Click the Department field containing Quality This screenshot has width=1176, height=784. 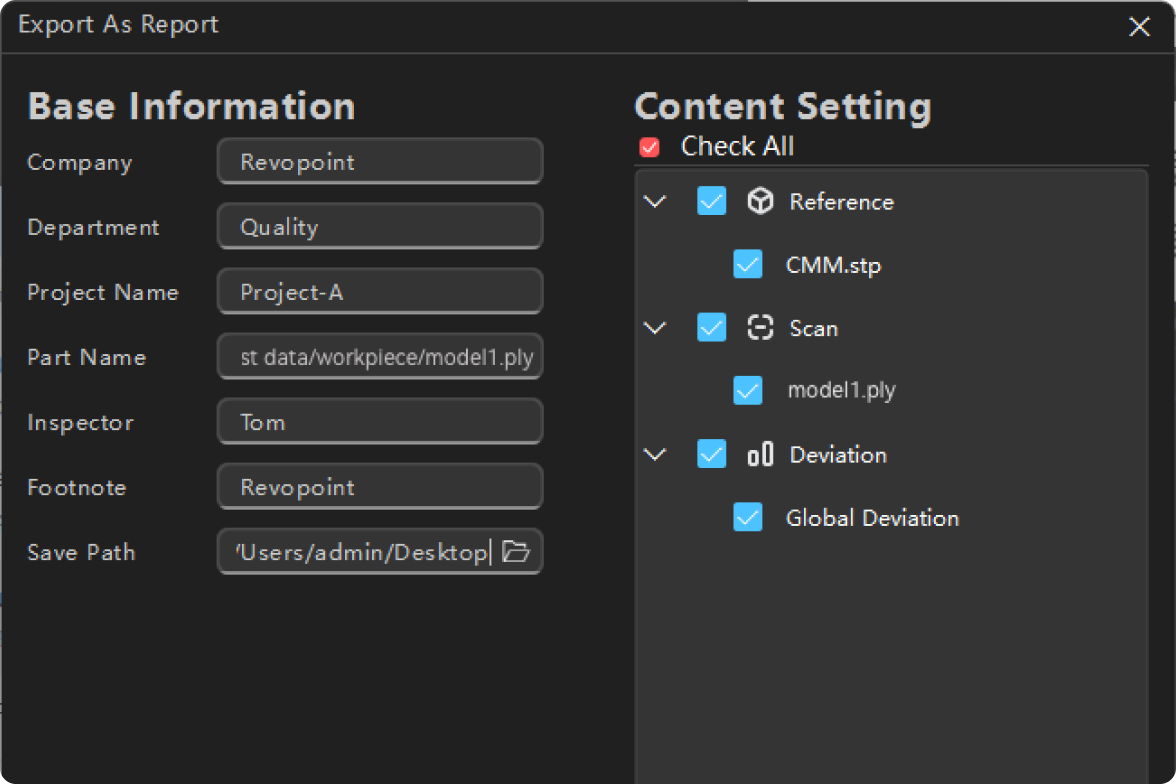click(x=380, y=227)
